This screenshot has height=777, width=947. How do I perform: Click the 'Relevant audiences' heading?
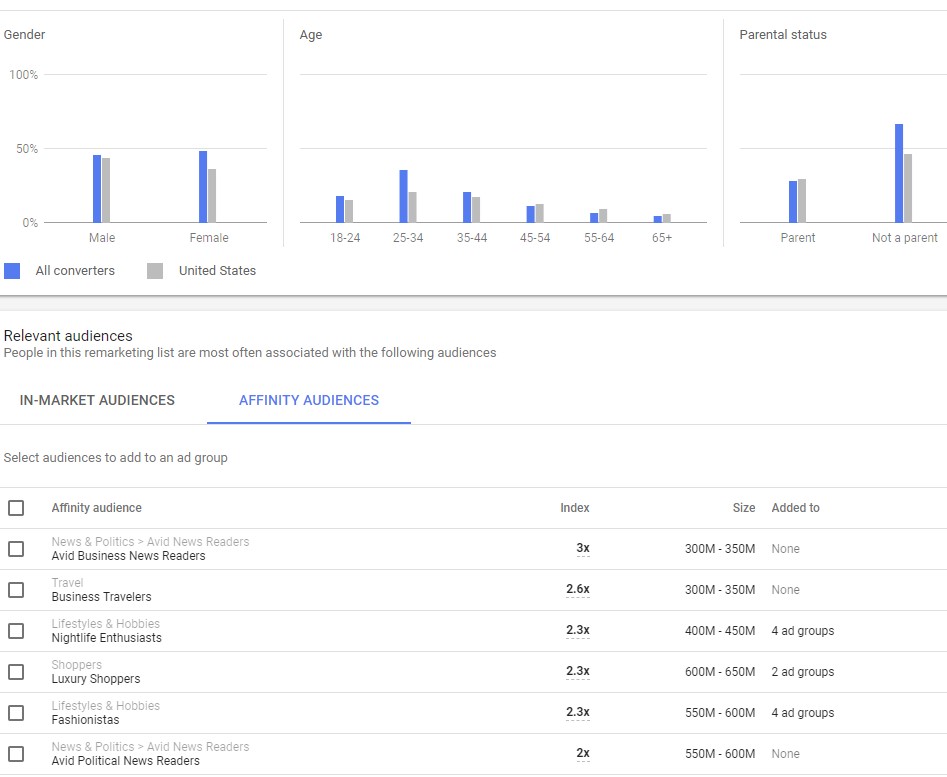click(x=68, y=336)
